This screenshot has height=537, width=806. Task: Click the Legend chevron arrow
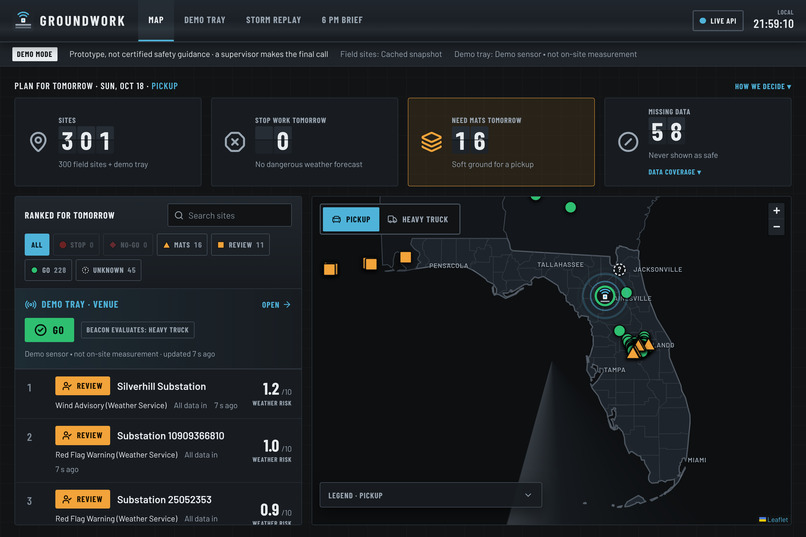pyautogui.click(x=528, y=495)
